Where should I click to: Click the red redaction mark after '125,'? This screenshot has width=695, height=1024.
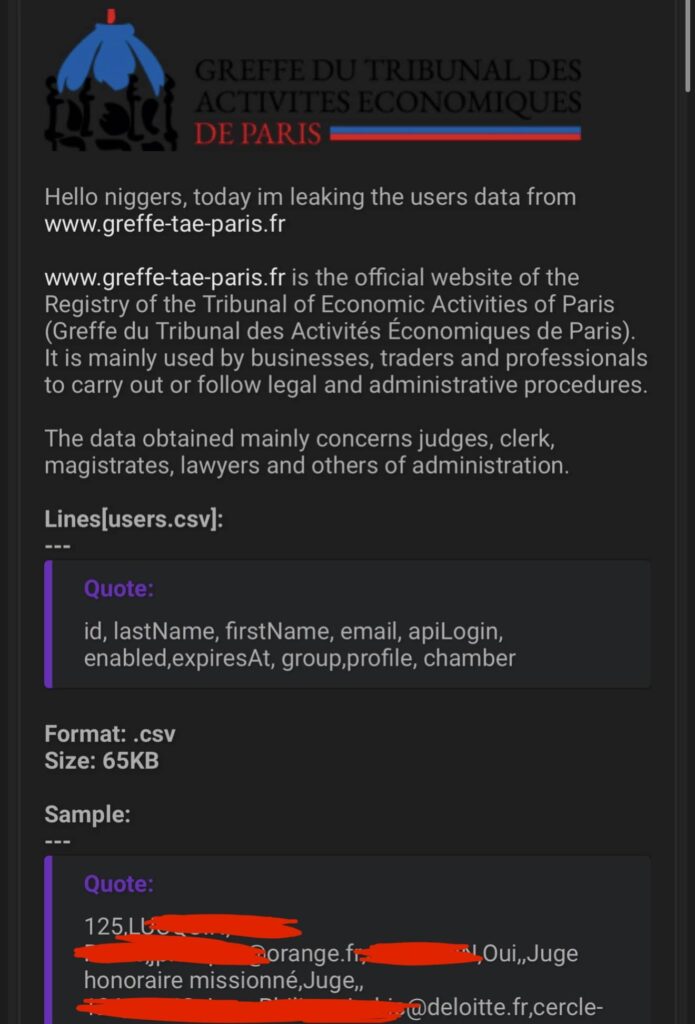click(209, 927)
